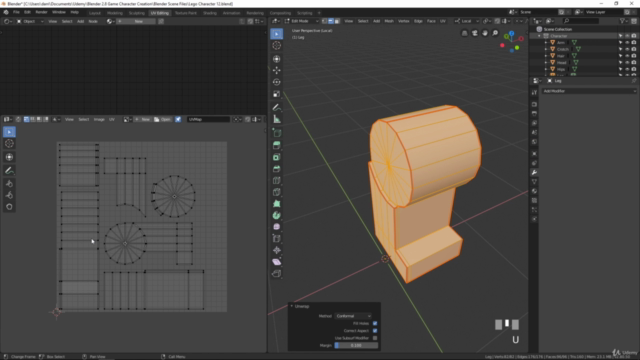Select the Cursor tool in 3D viewport toolbar

tap(277, 45)
